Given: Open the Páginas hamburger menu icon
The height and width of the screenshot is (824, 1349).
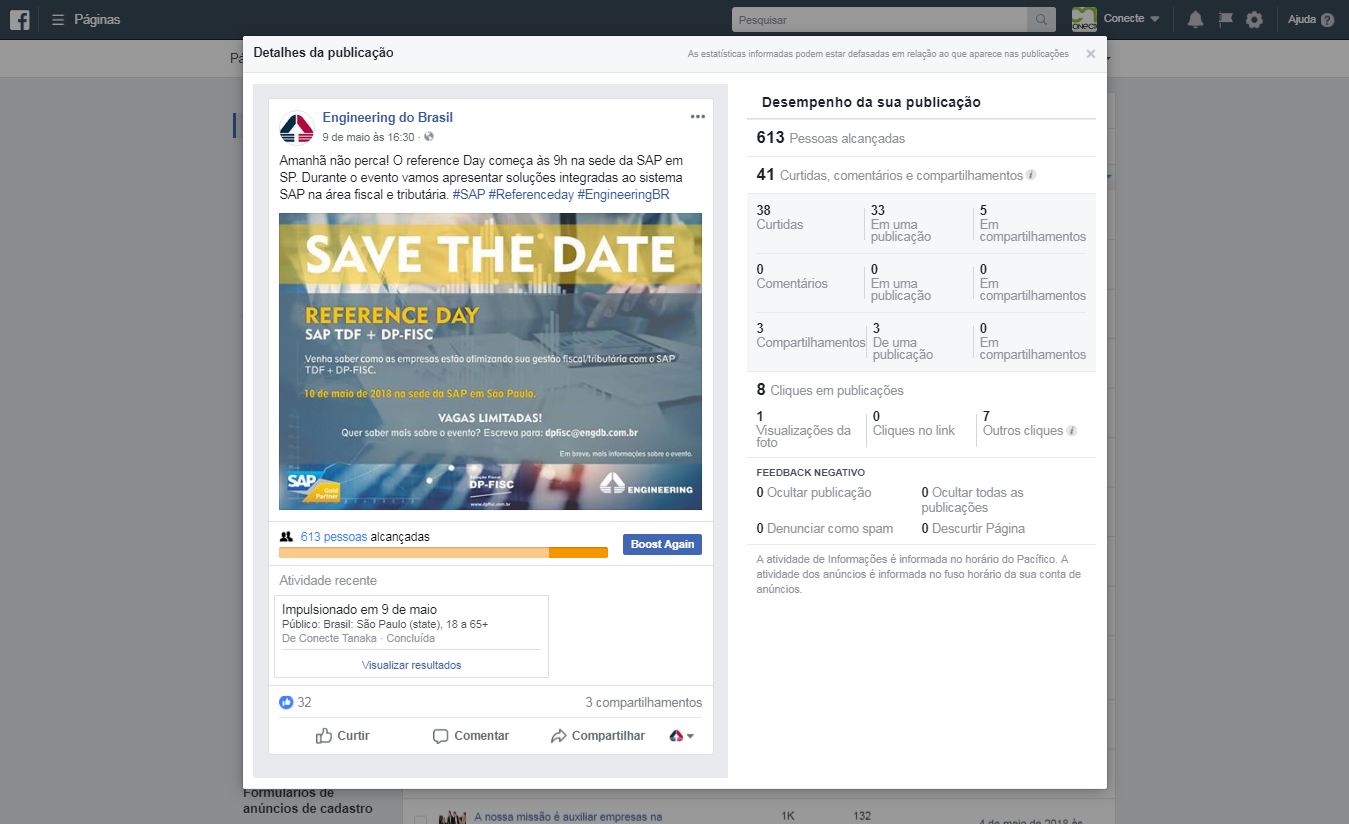Looking at the screenshot, I should 58,19.
